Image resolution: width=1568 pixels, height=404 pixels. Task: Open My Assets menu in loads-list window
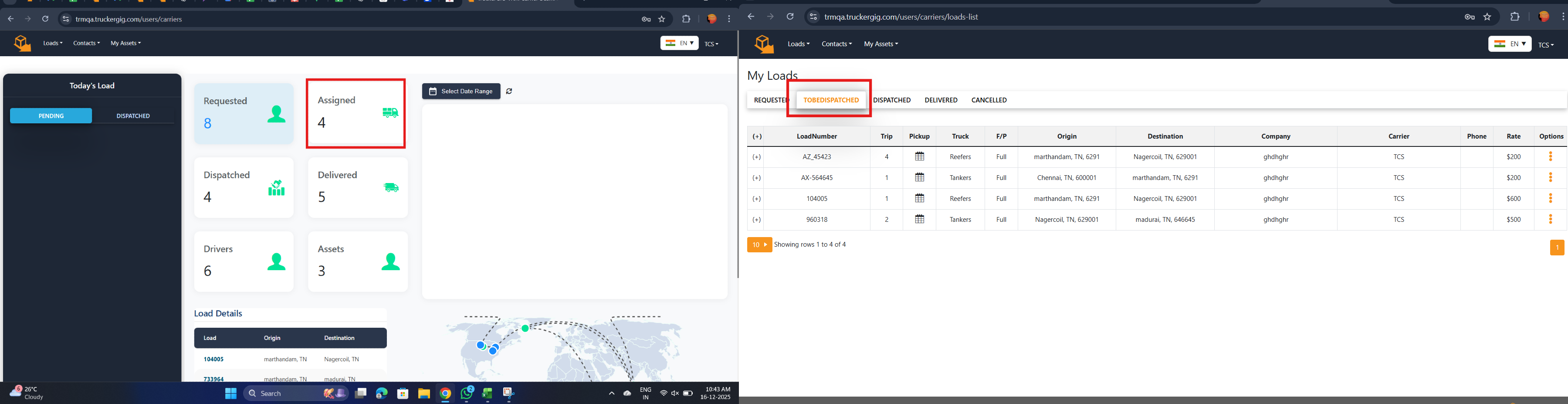(881, 44)
